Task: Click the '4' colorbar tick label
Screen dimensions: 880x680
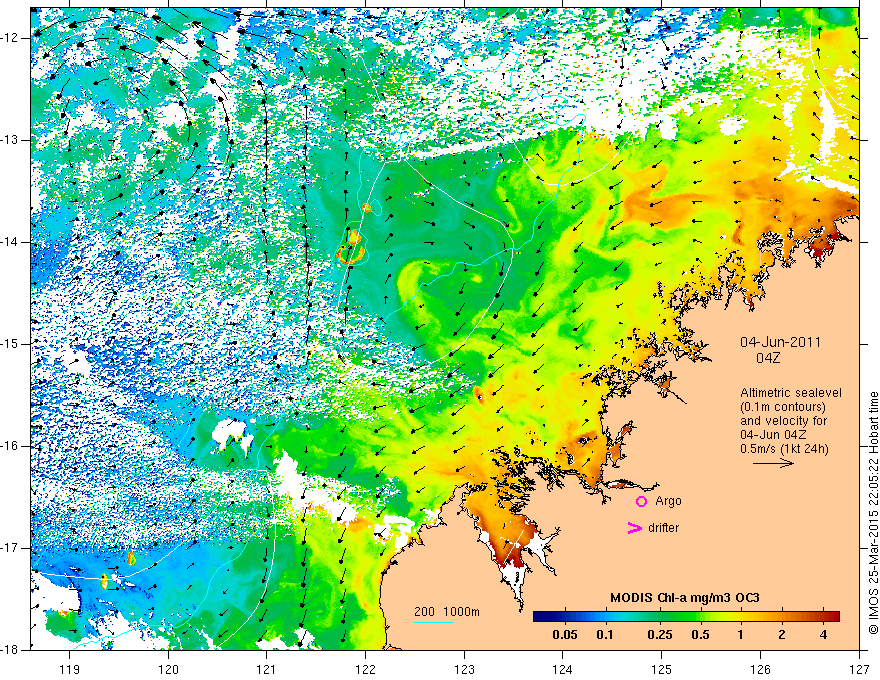Action: (823, 635)
